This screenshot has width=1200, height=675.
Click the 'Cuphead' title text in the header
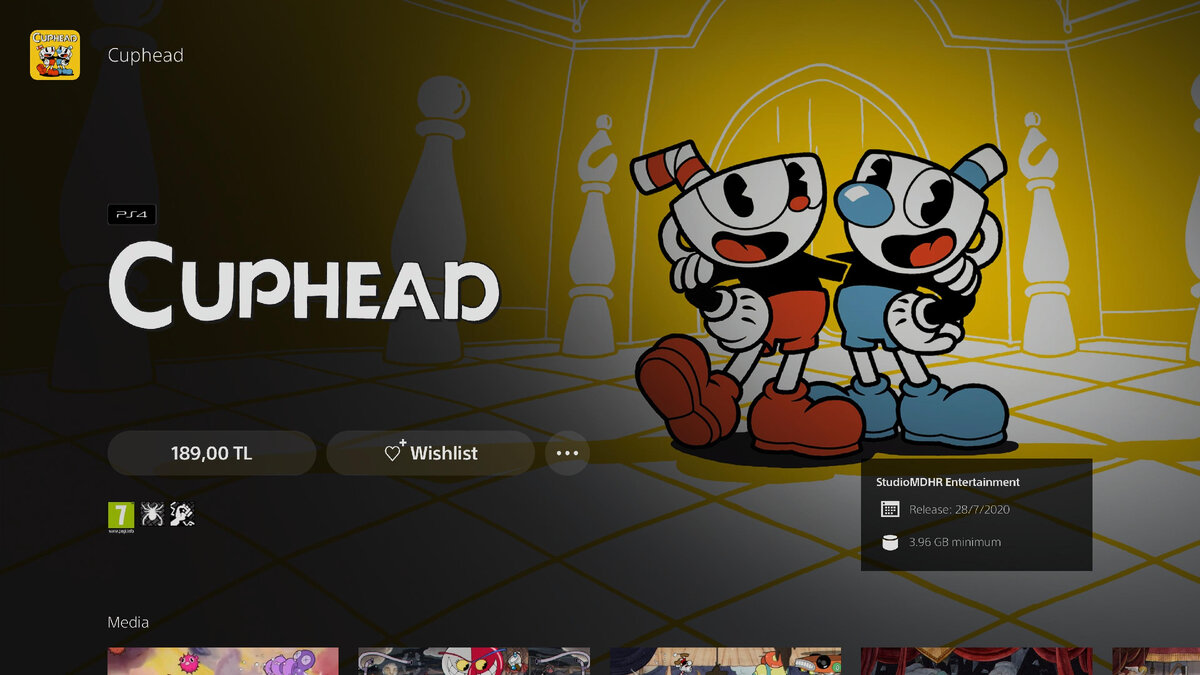point(146,55)
